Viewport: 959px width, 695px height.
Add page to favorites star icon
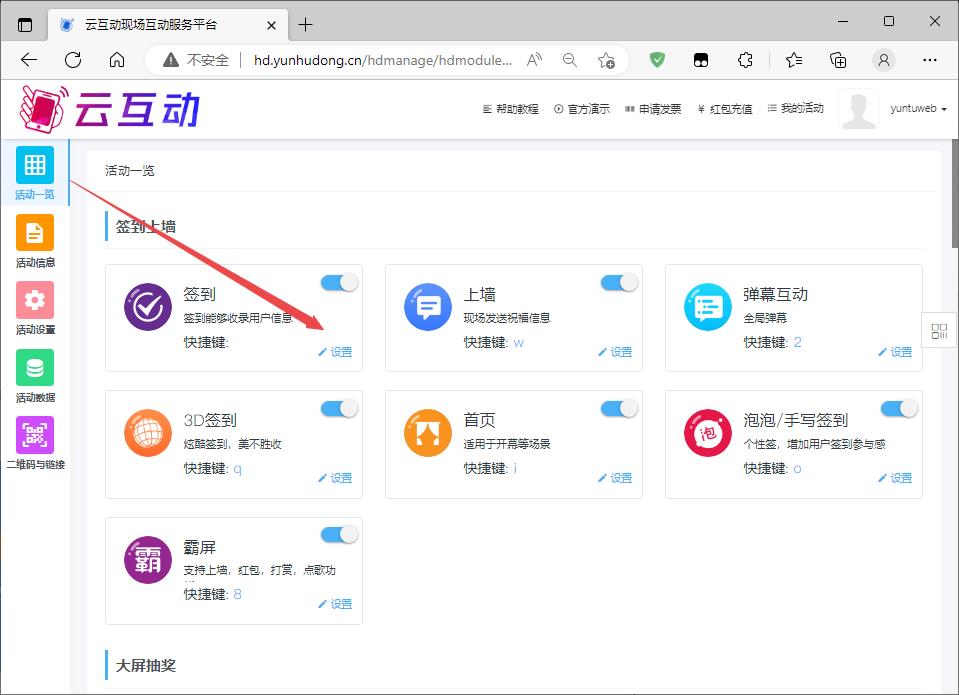coord(606,60)
